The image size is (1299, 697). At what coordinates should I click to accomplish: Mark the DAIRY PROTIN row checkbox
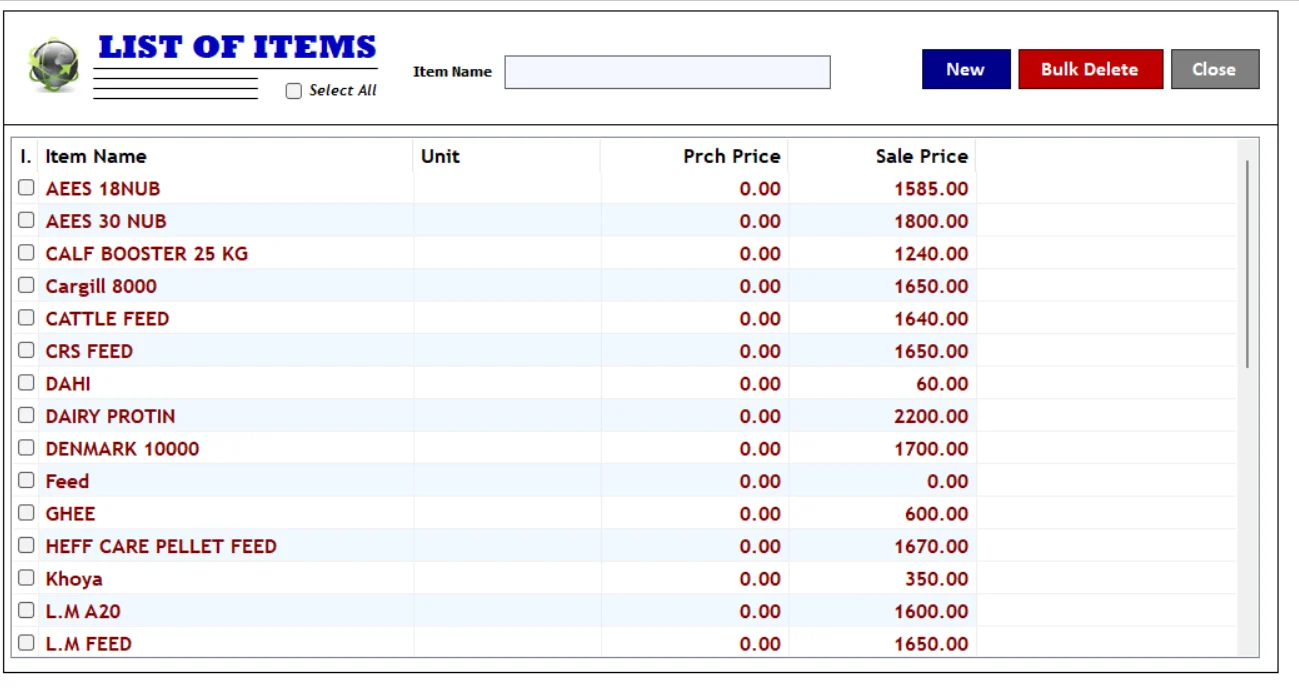click(x=26, y=415)
